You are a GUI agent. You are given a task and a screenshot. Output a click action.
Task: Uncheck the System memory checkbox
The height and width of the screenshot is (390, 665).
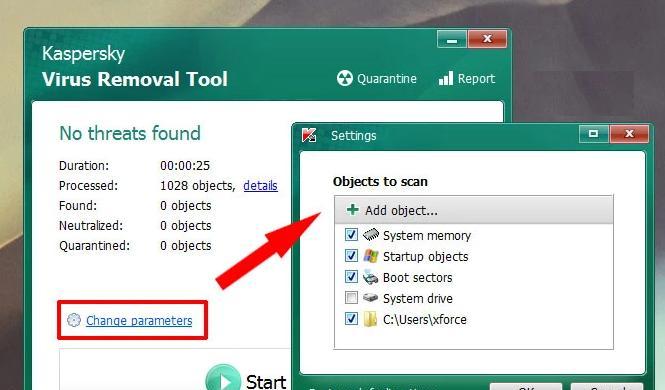tap(351, 234)
